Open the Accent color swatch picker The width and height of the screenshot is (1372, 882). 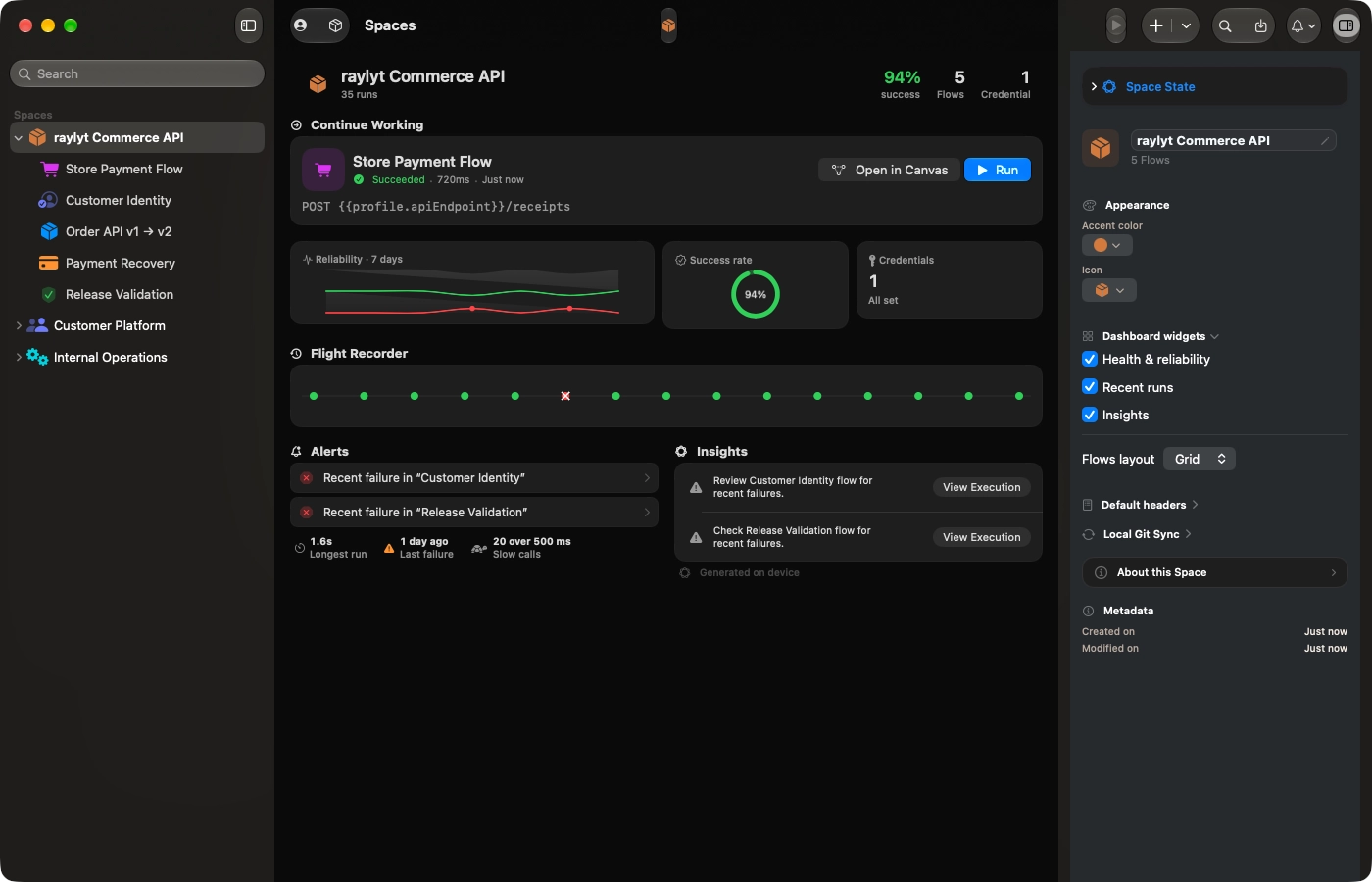tap(1107, 245)
